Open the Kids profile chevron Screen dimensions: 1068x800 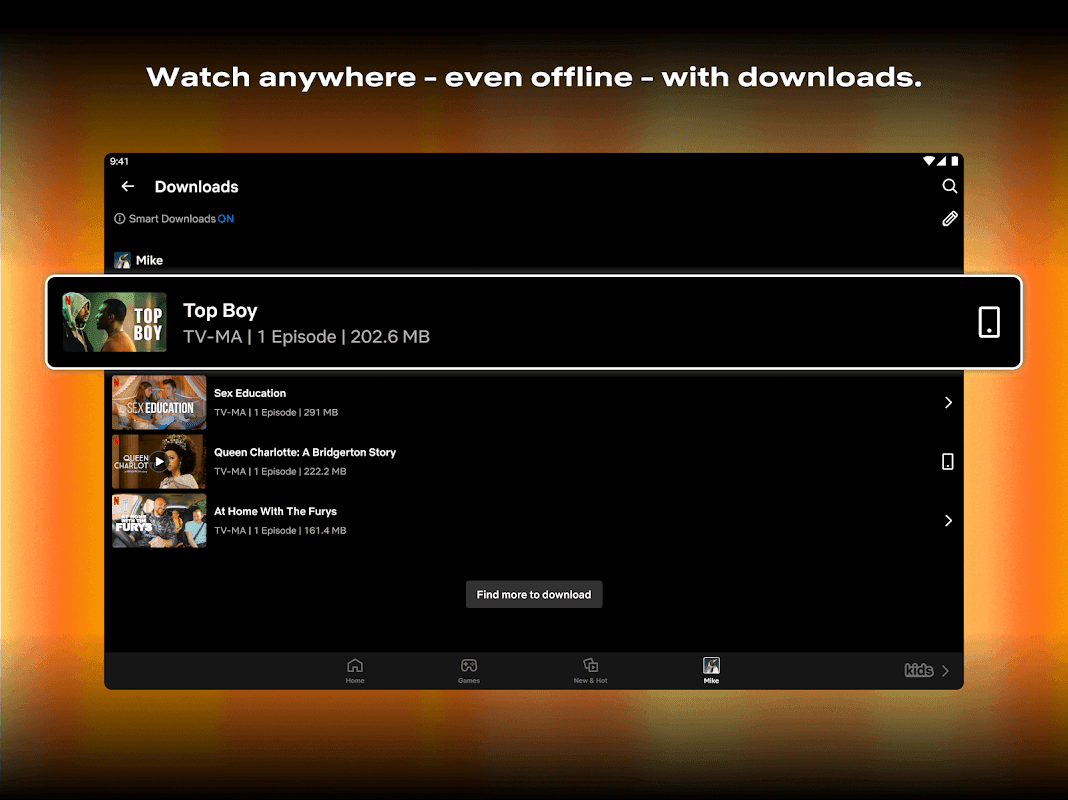pyautogui.click(x=945, y=671)
